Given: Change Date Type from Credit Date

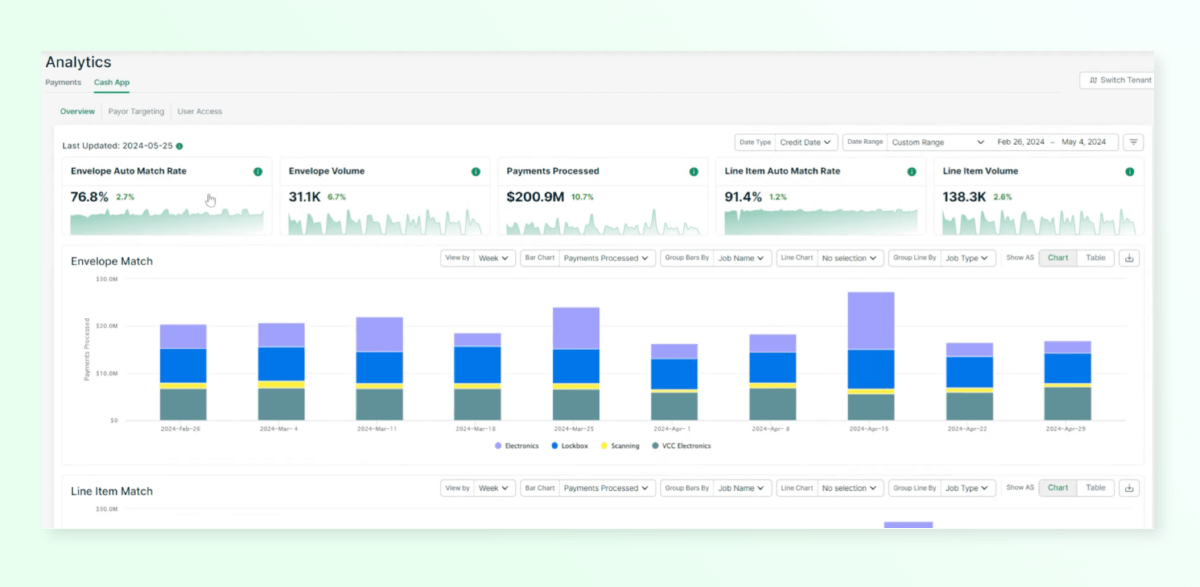Looking at the screenshot, I should pos(806,141).
